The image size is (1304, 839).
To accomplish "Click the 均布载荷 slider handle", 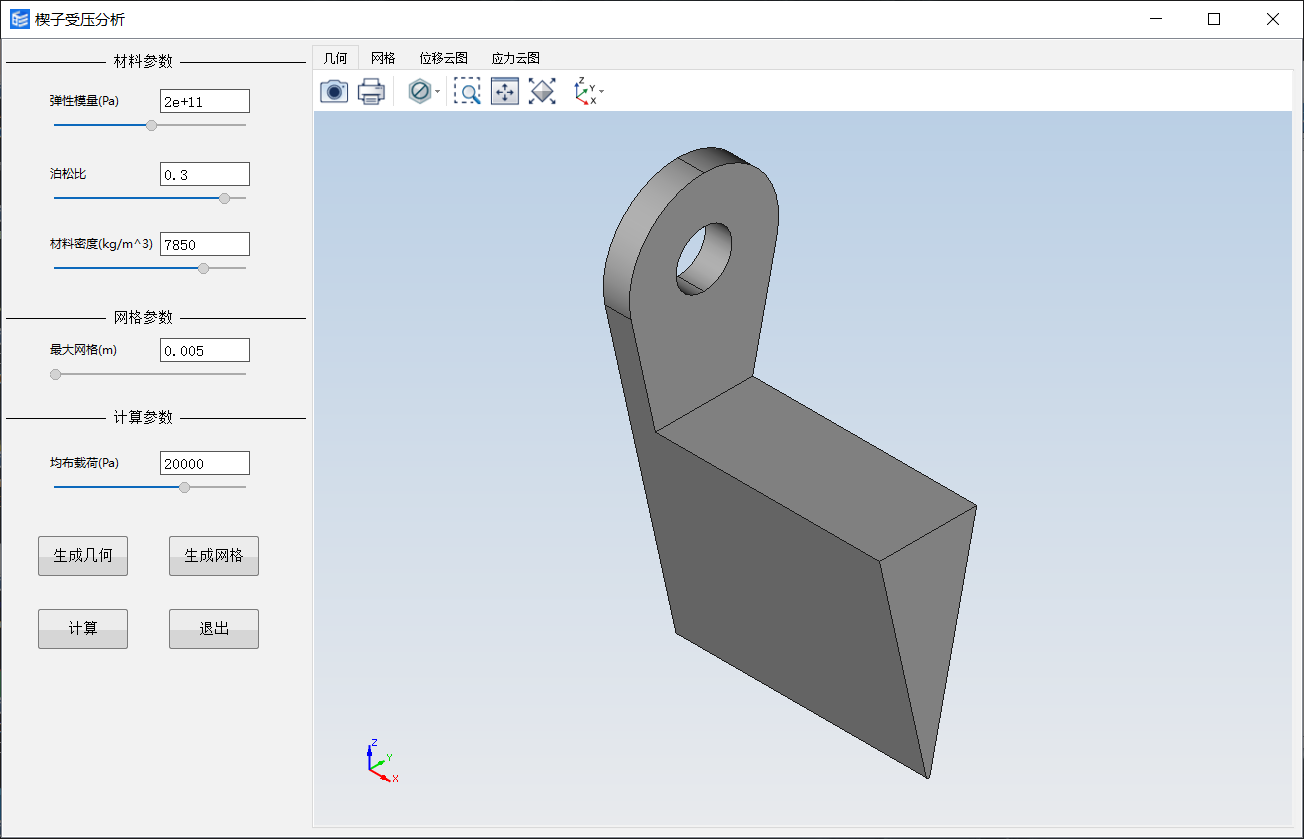I will pos(184,487).
